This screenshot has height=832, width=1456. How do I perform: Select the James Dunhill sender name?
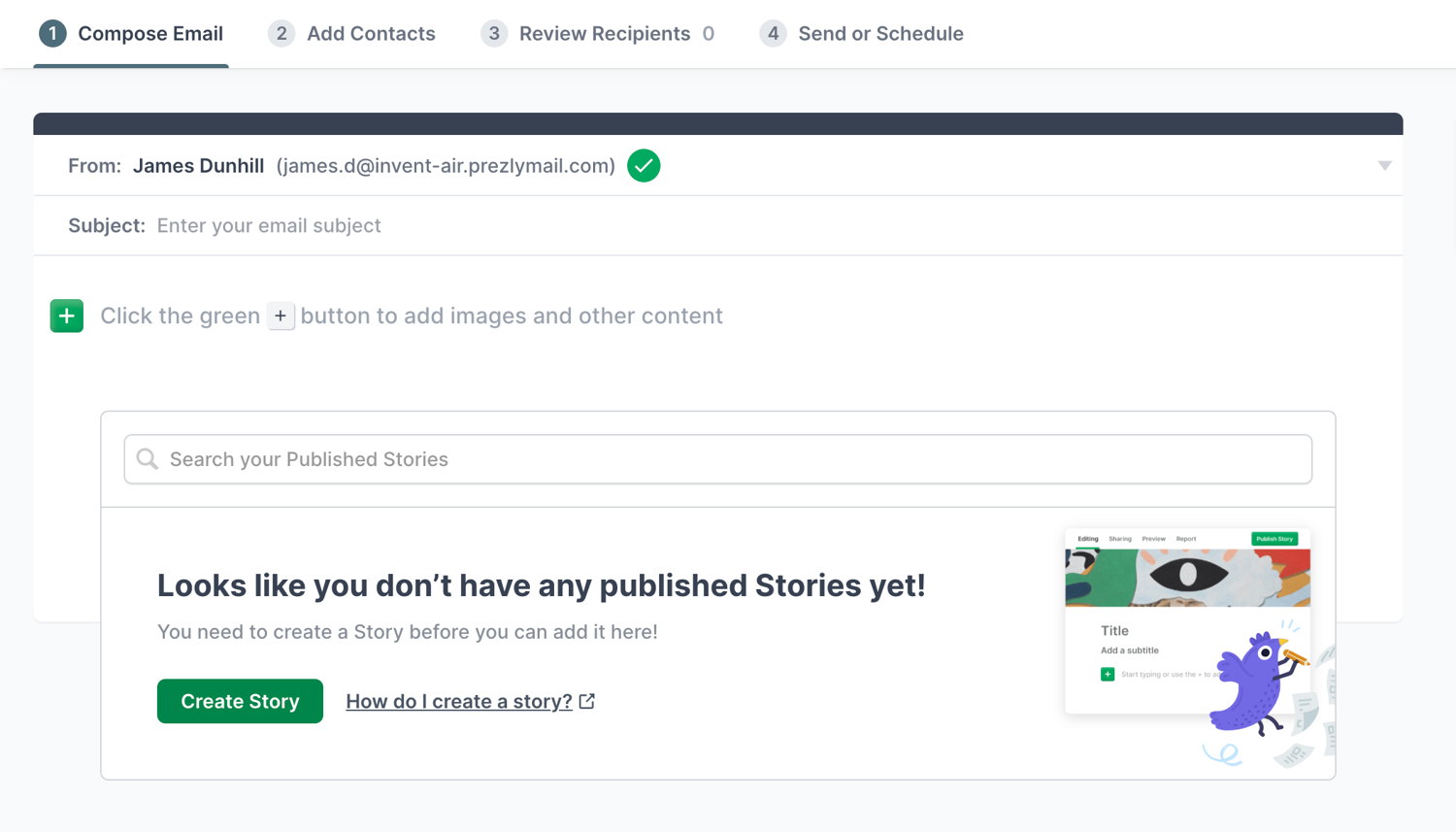coord(198,166)
